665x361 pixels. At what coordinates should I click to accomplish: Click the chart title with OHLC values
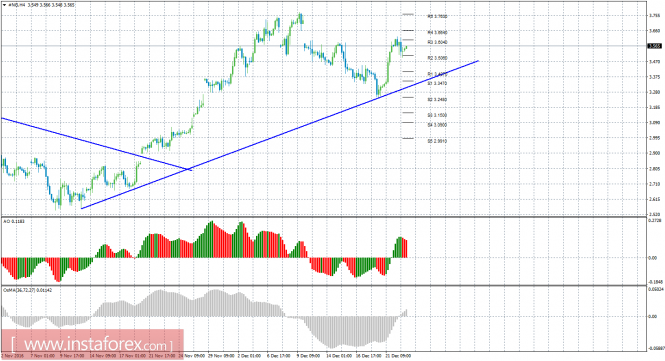click(42, 5)
